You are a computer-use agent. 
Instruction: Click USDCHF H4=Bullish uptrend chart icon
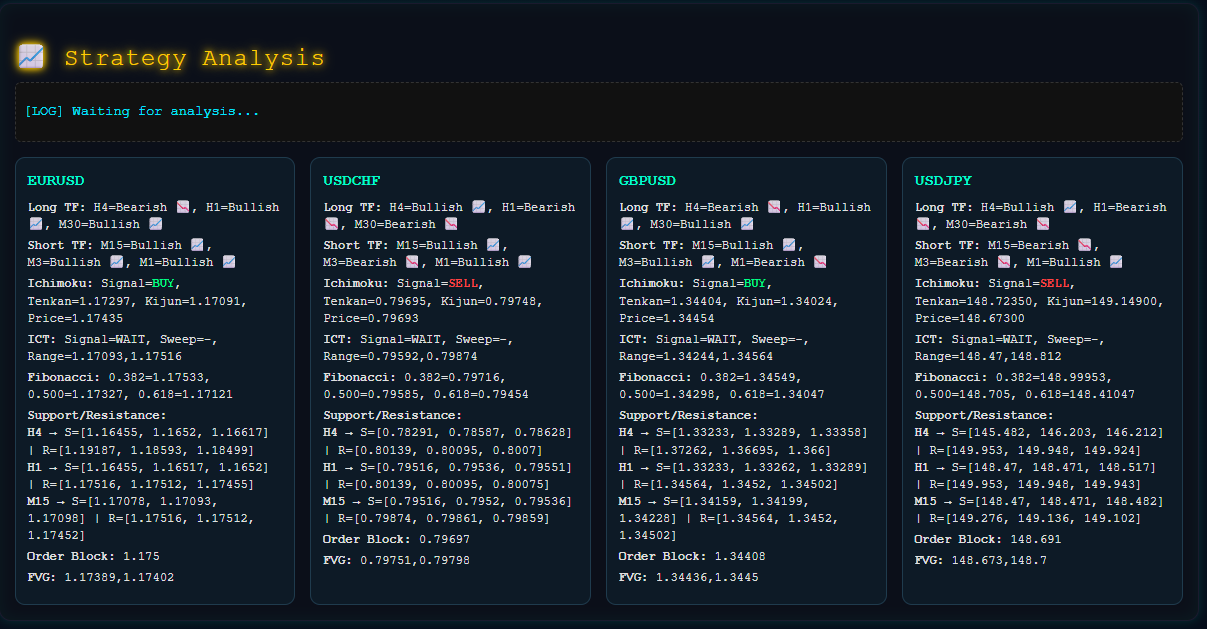(479, 207)
